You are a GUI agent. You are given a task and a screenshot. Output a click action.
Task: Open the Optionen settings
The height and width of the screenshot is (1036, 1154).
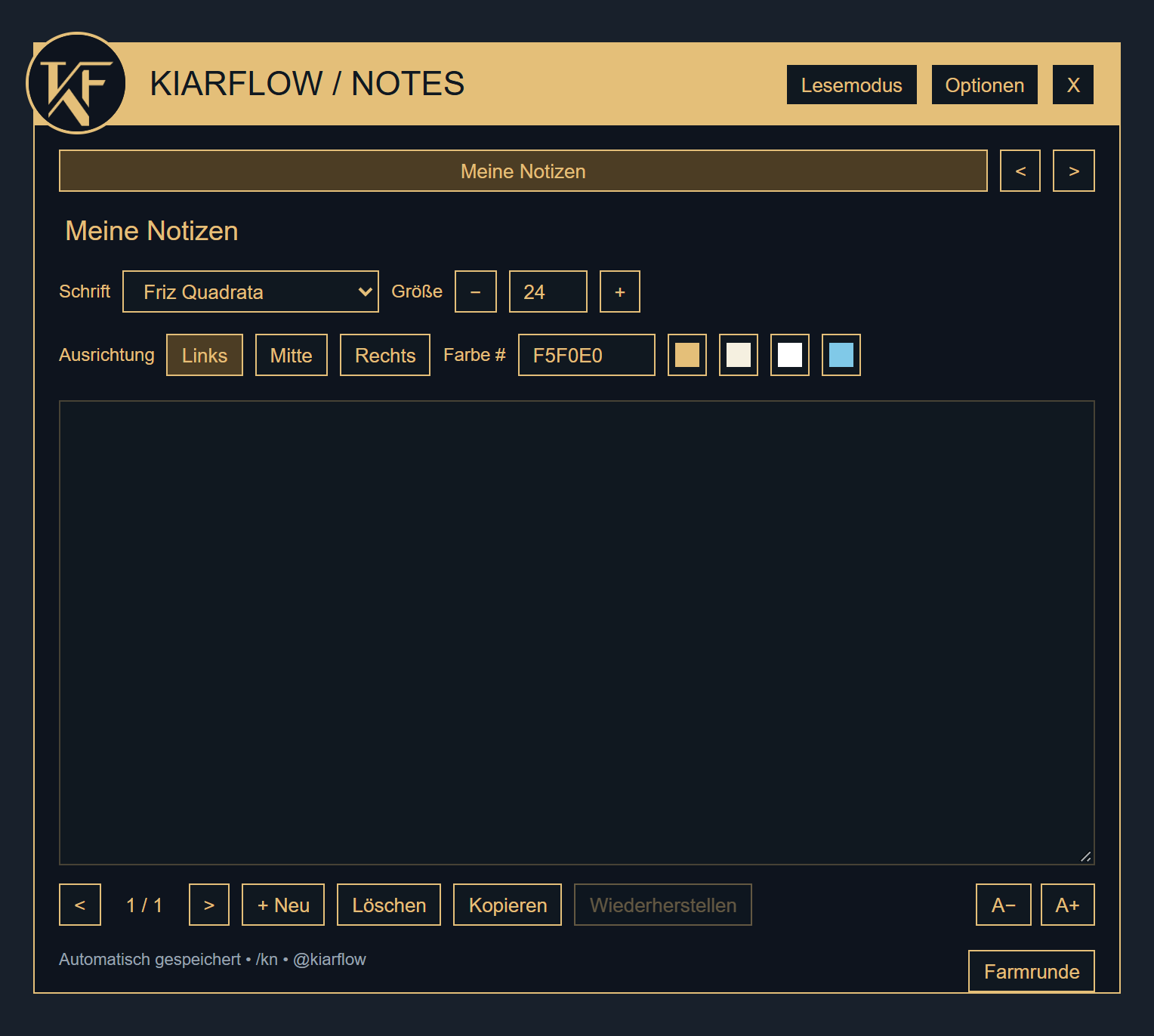pyautogui.click(x=984, y=85)
